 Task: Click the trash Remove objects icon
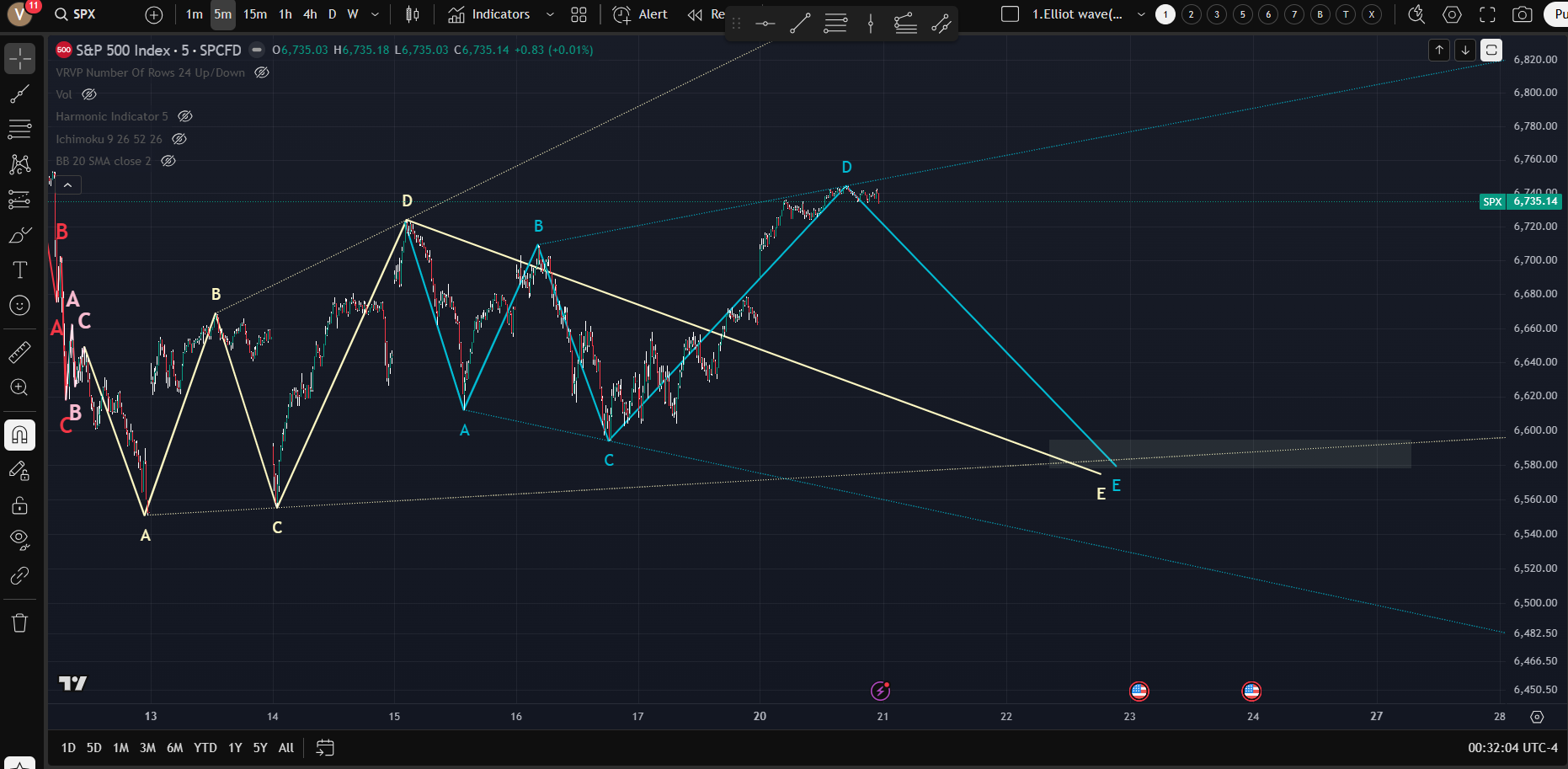coord(19,623)
